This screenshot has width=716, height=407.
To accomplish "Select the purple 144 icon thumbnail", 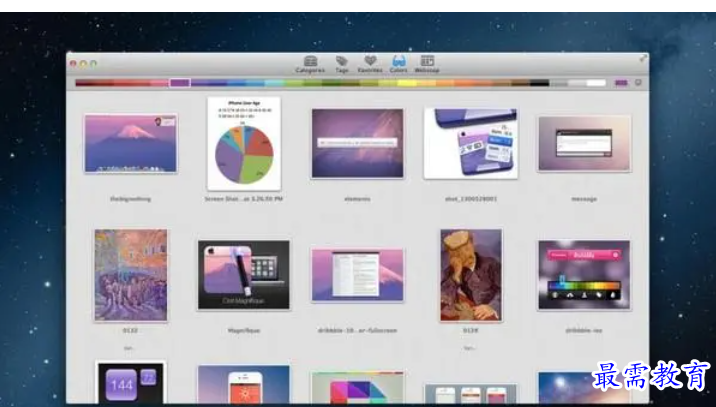I will click(131, 383).
